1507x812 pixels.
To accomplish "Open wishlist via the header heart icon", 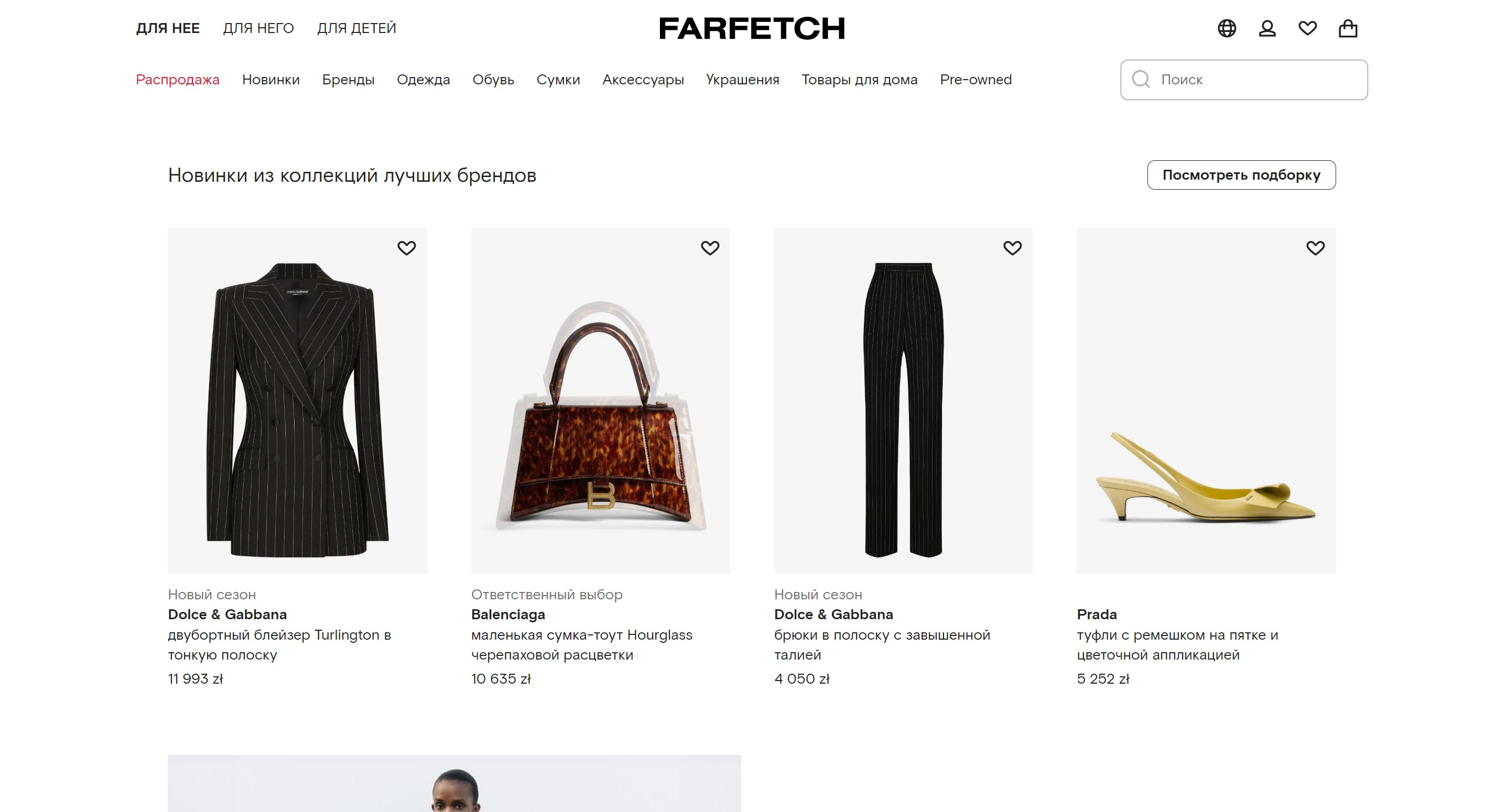I will point(1309,27).
